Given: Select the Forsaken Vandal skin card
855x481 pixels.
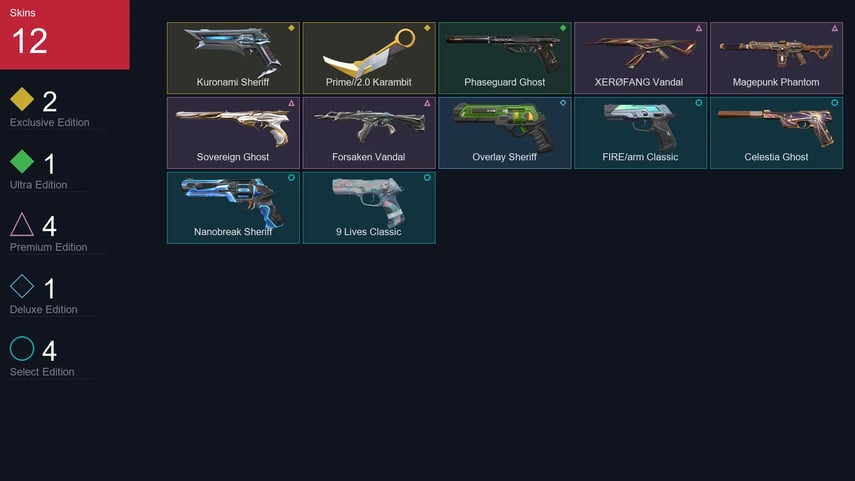Looking at the screenshot, I should (369, 133).
